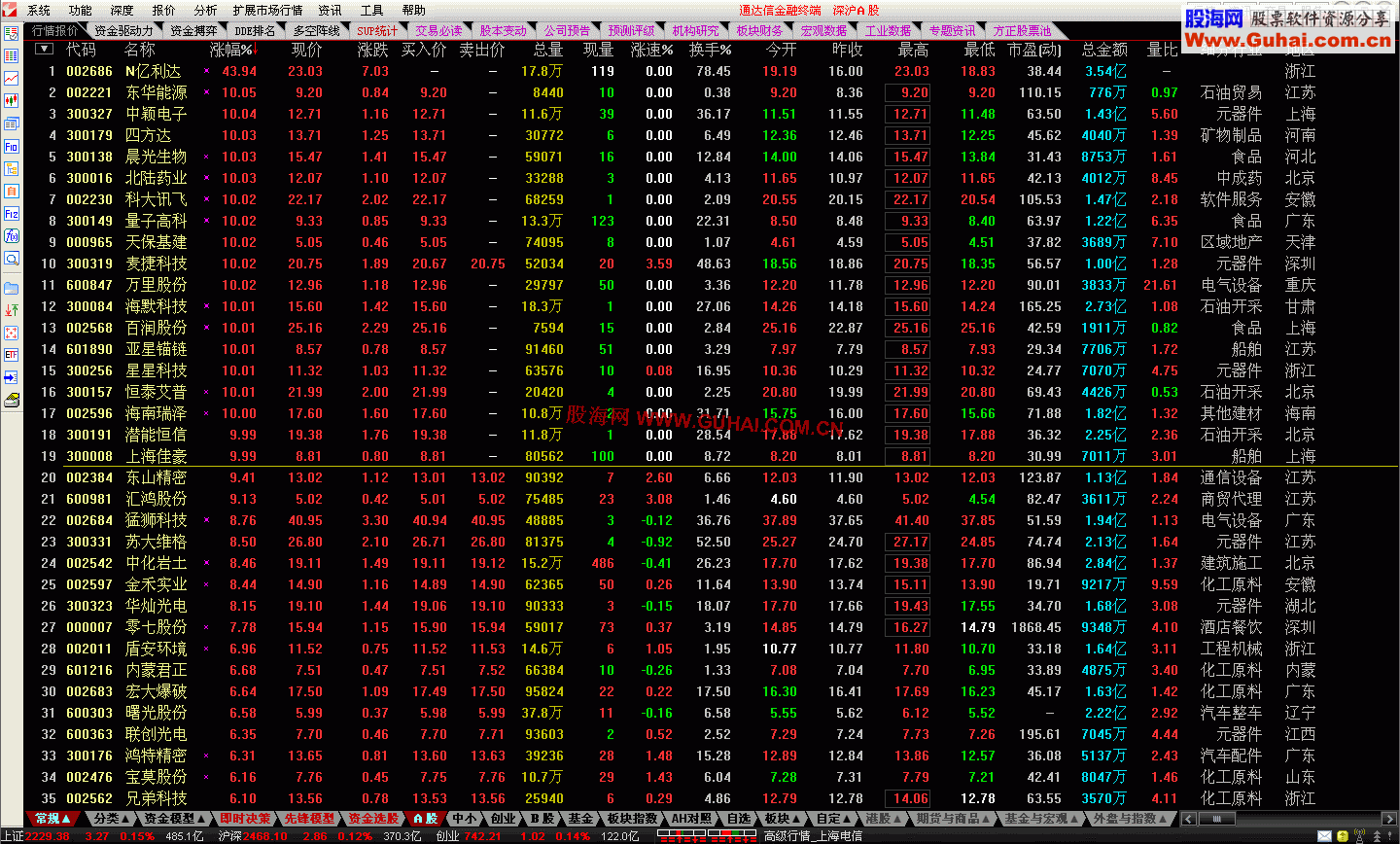The width and height of the screenshot is (1400, 844).
Task: Switch to the 方正股票池 tab
Action: pyautogui.click(x=1023, y=31)
